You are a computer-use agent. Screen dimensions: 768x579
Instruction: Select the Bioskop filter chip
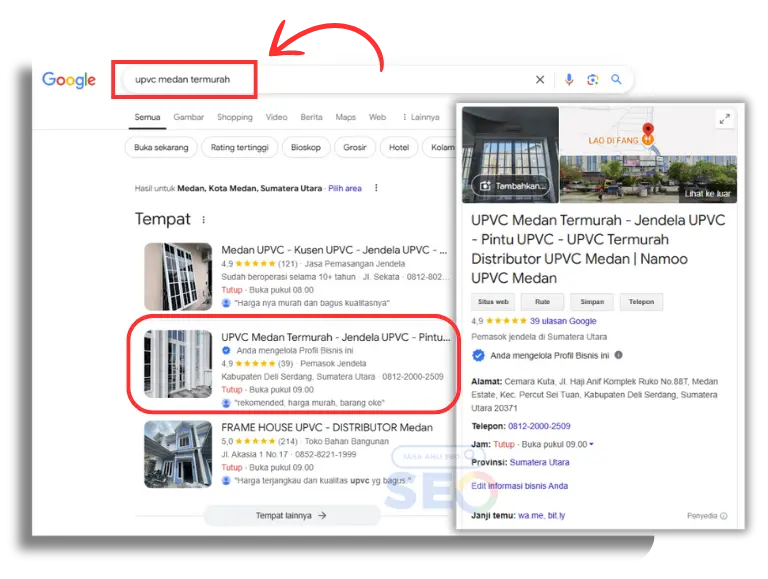pyautogui.click(x=306, y=147)
